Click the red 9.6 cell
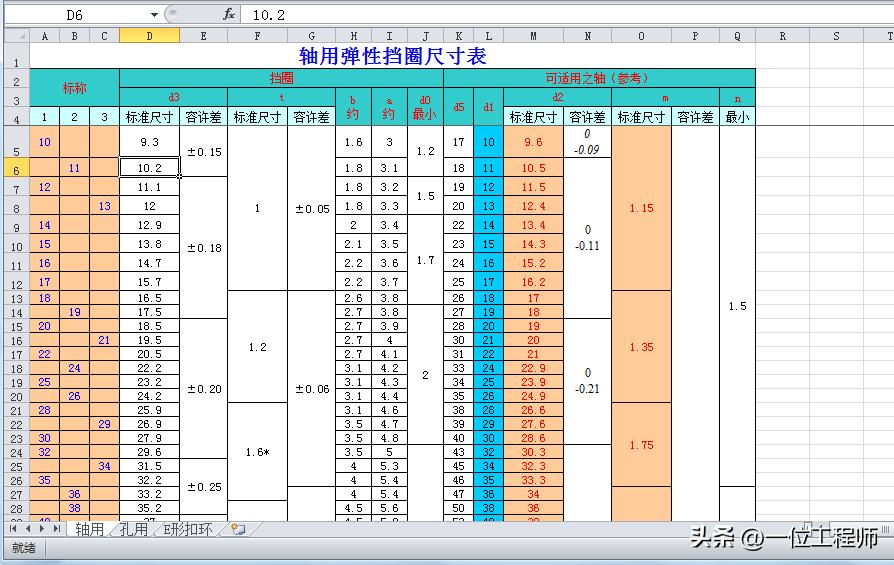Viewport: 894px width, 565px height. tap(533, 142)
